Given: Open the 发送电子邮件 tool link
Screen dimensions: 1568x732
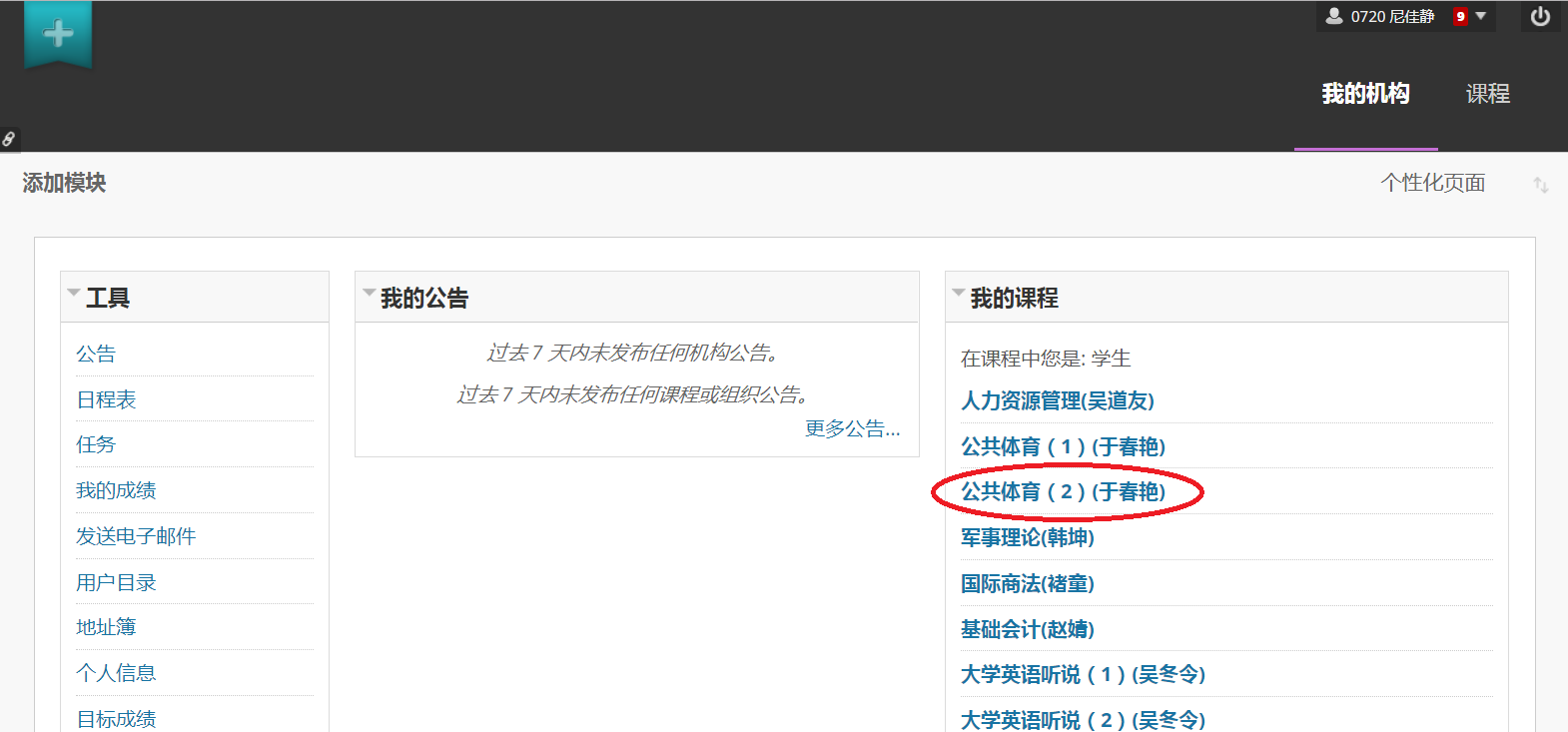Looking at the screenshot, I should coord(136,536).
